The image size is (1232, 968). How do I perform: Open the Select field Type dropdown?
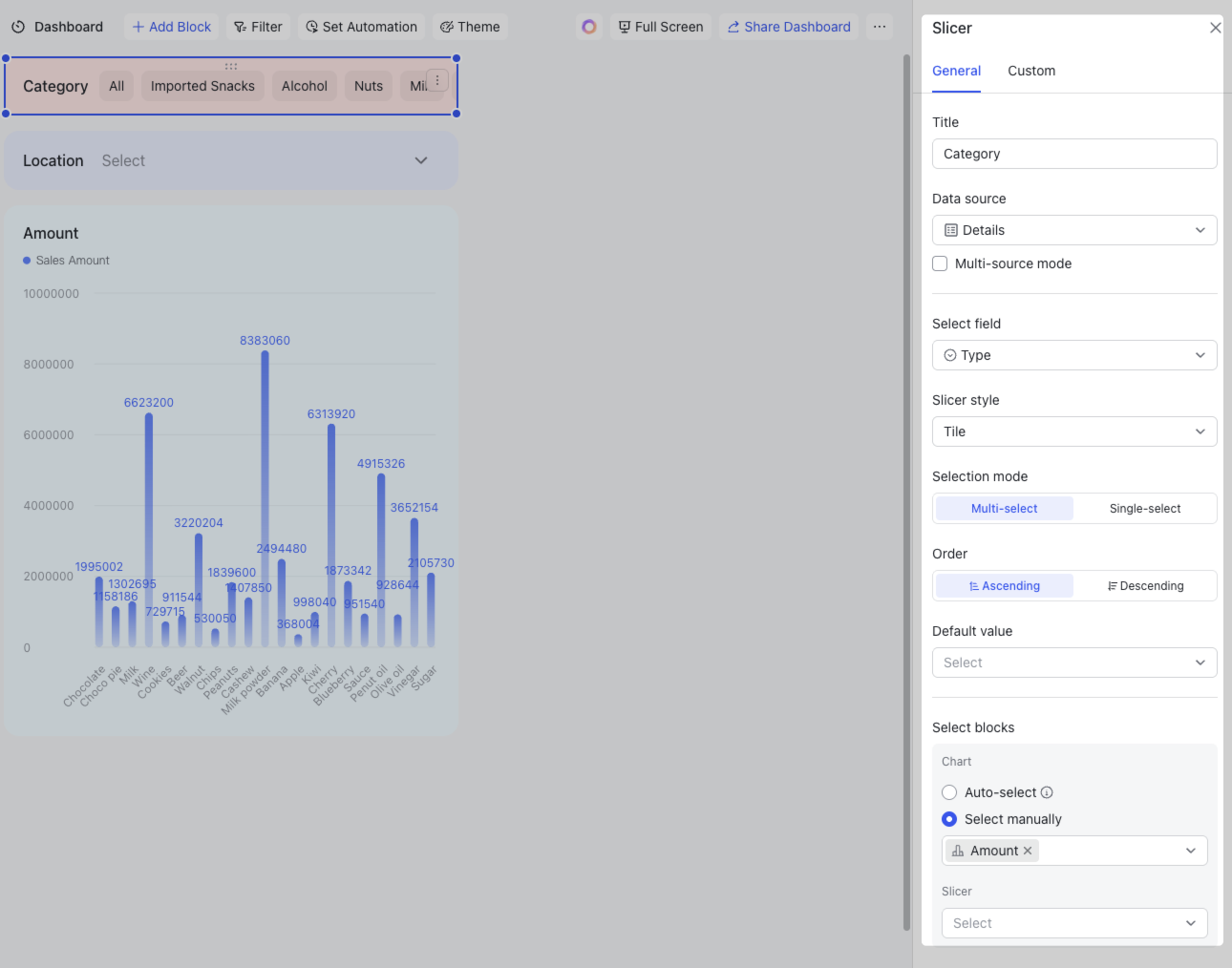1074,355
